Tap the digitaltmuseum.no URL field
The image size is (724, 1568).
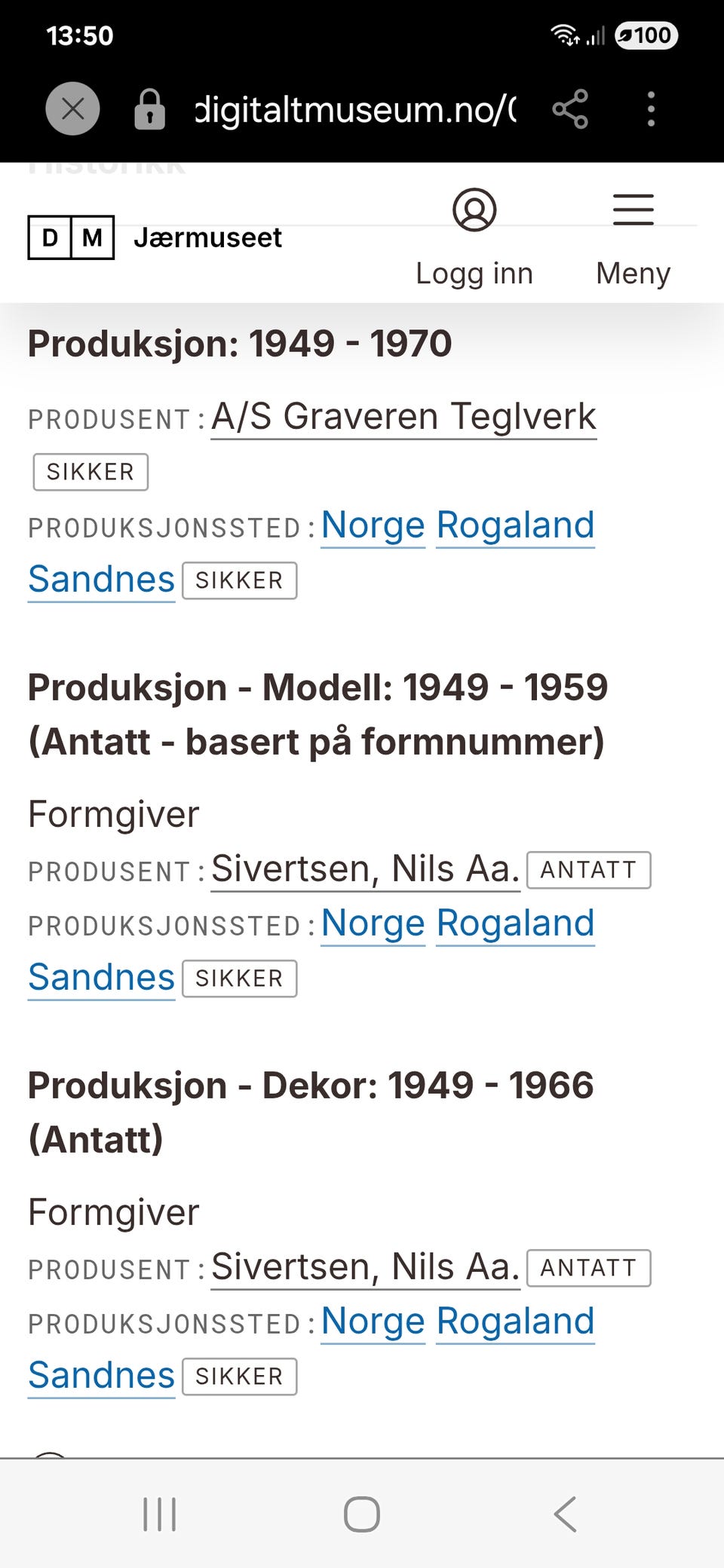coord(356,109)
